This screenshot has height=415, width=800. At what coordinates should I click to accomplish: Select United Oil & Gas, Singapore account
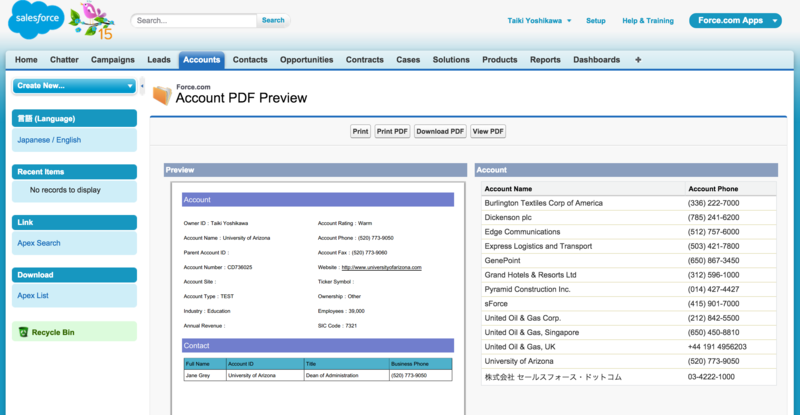(532, 332)
